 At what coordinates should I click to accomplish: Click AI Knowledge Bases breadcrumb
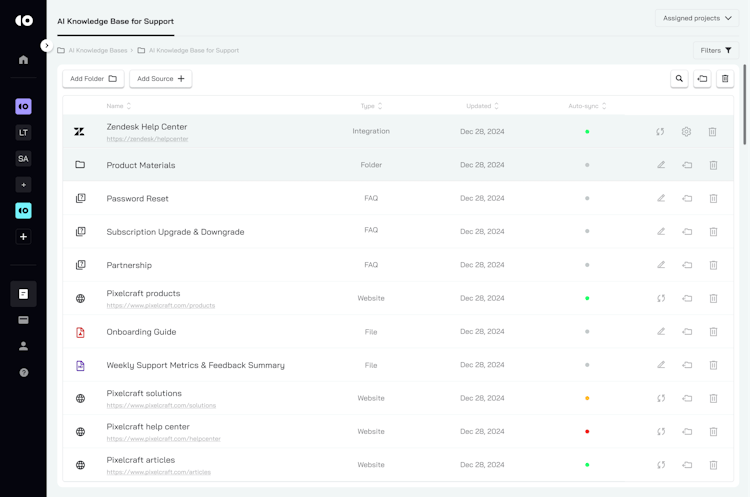[x=97, y=50]
